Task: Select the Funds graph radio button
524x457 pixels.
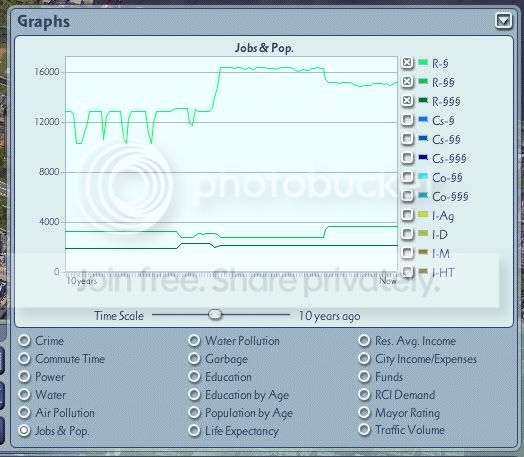Action: [x=364, y=376]
